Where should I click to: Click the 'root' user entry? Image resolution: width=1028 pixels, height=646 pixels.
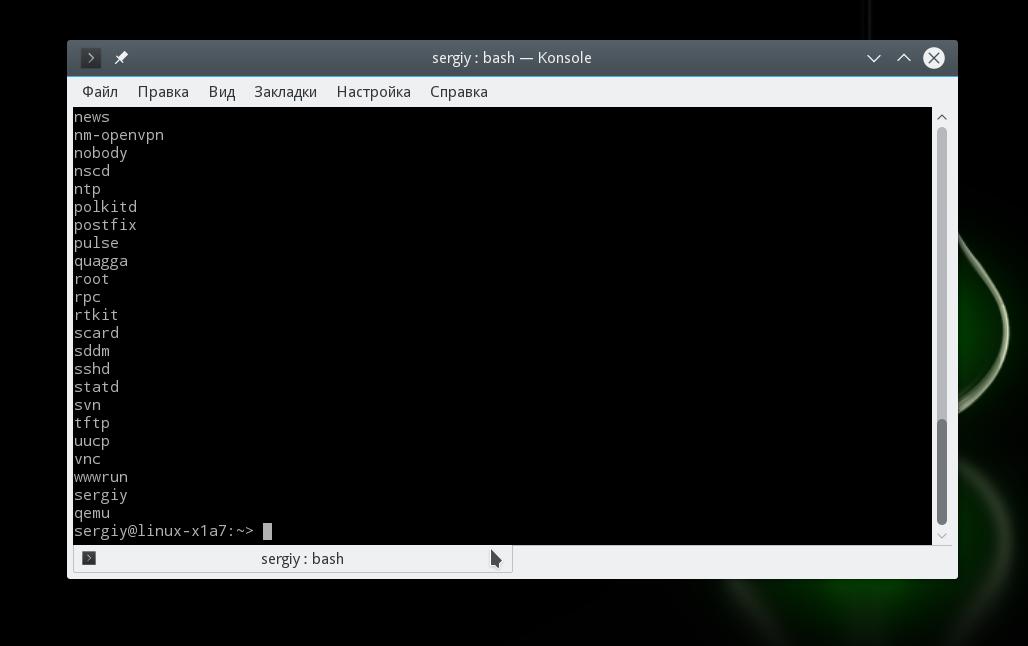(x=92, y=279)
